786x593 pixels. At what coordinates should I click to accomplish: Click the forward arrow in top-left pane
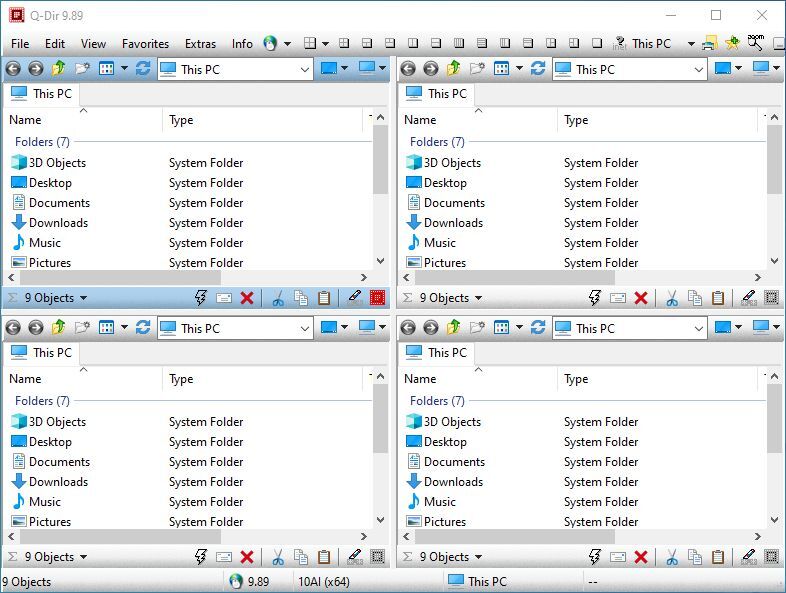(36, 68)
